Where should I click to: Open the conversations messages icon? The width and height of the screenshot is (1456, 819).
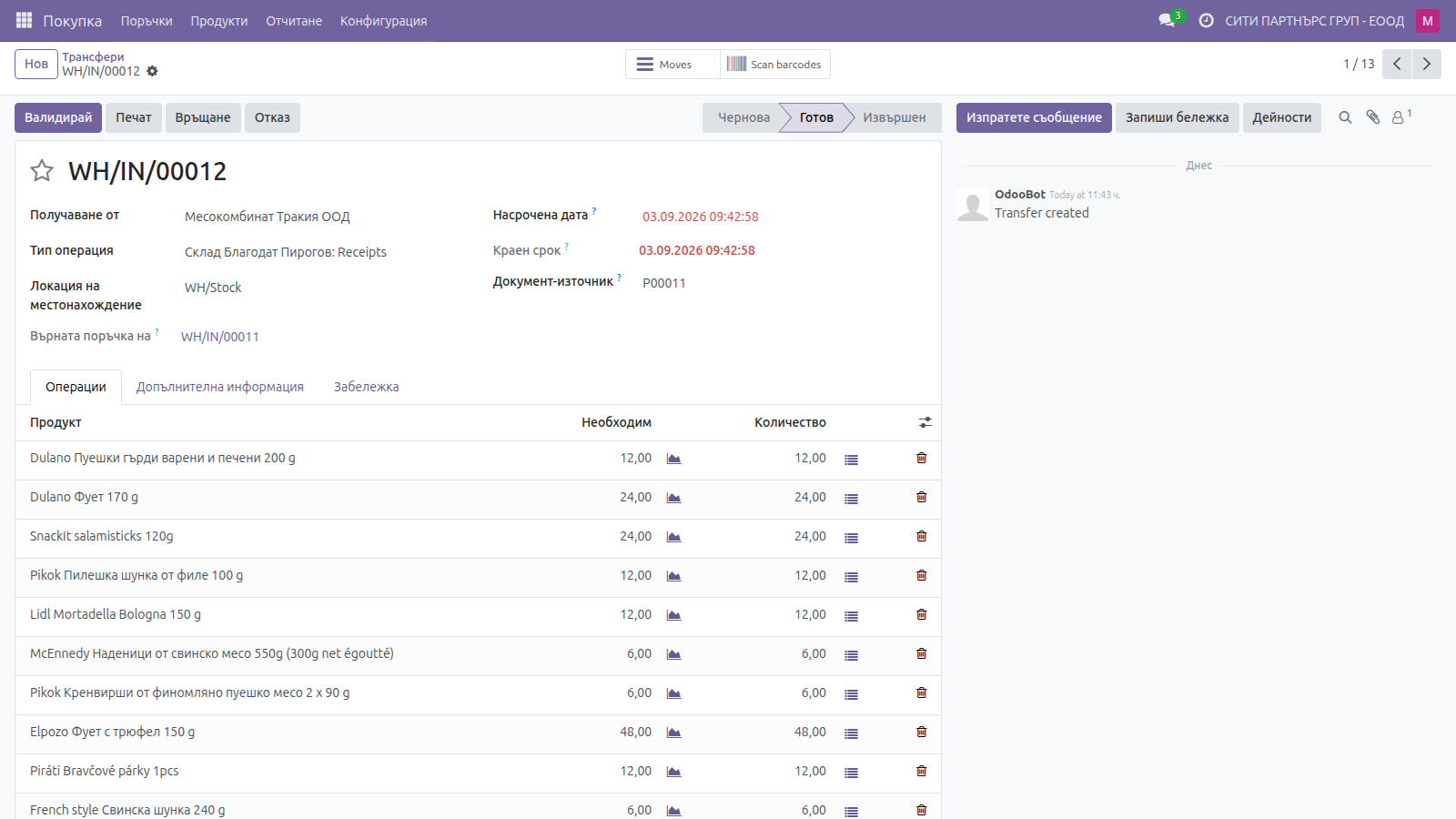tap(1167, 20)
